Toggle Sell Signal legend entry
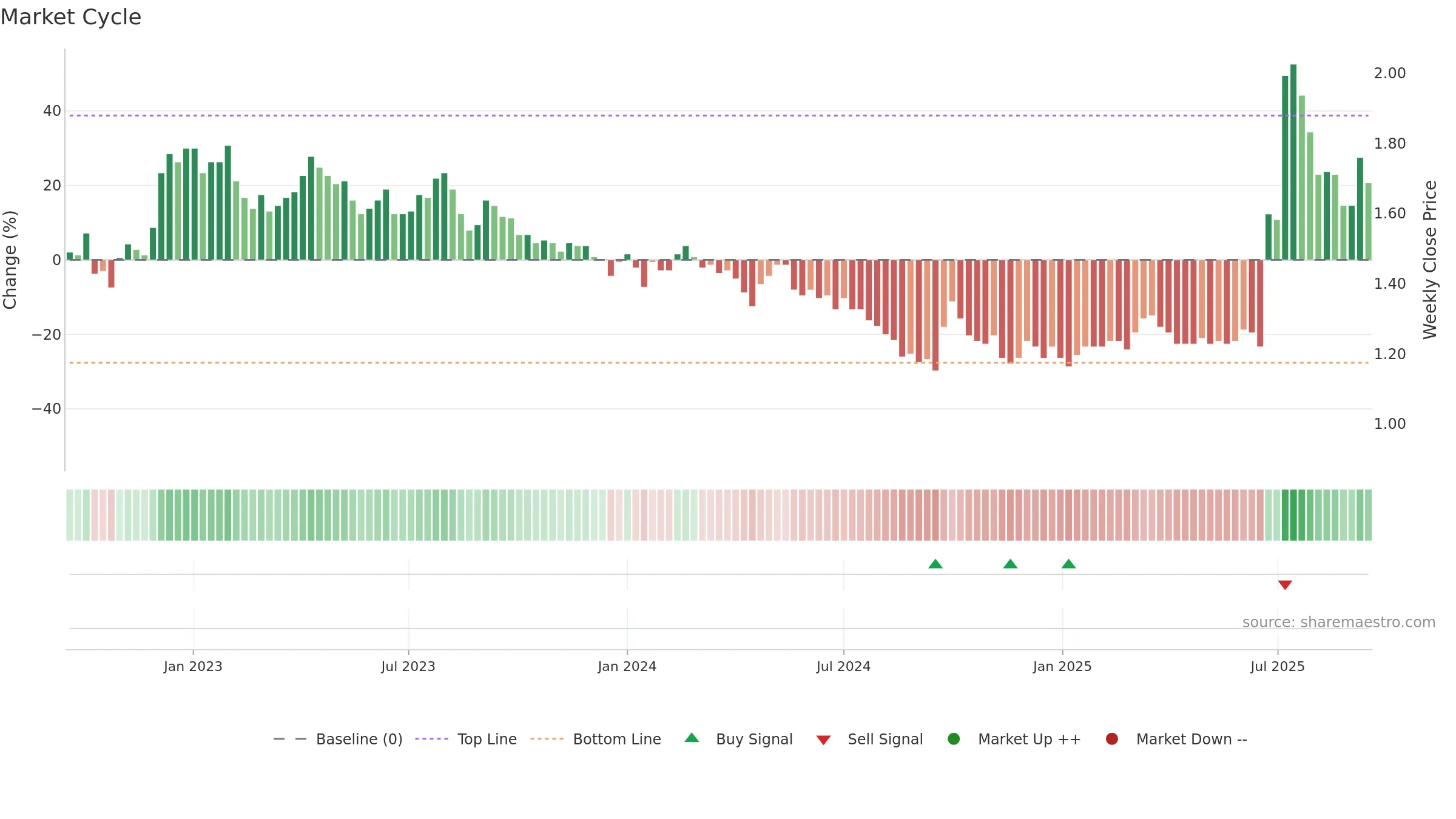This screenshot has height=819, width=1456. tap(869, 739)
